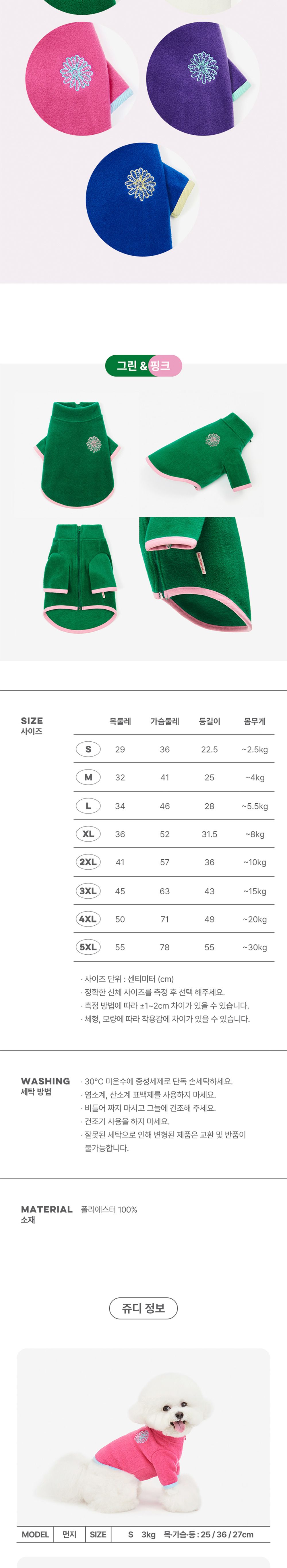Screen dimensions: 287x1568
Task: Click the 쥬디 정보 button
Action: (x=143, y=1308)
